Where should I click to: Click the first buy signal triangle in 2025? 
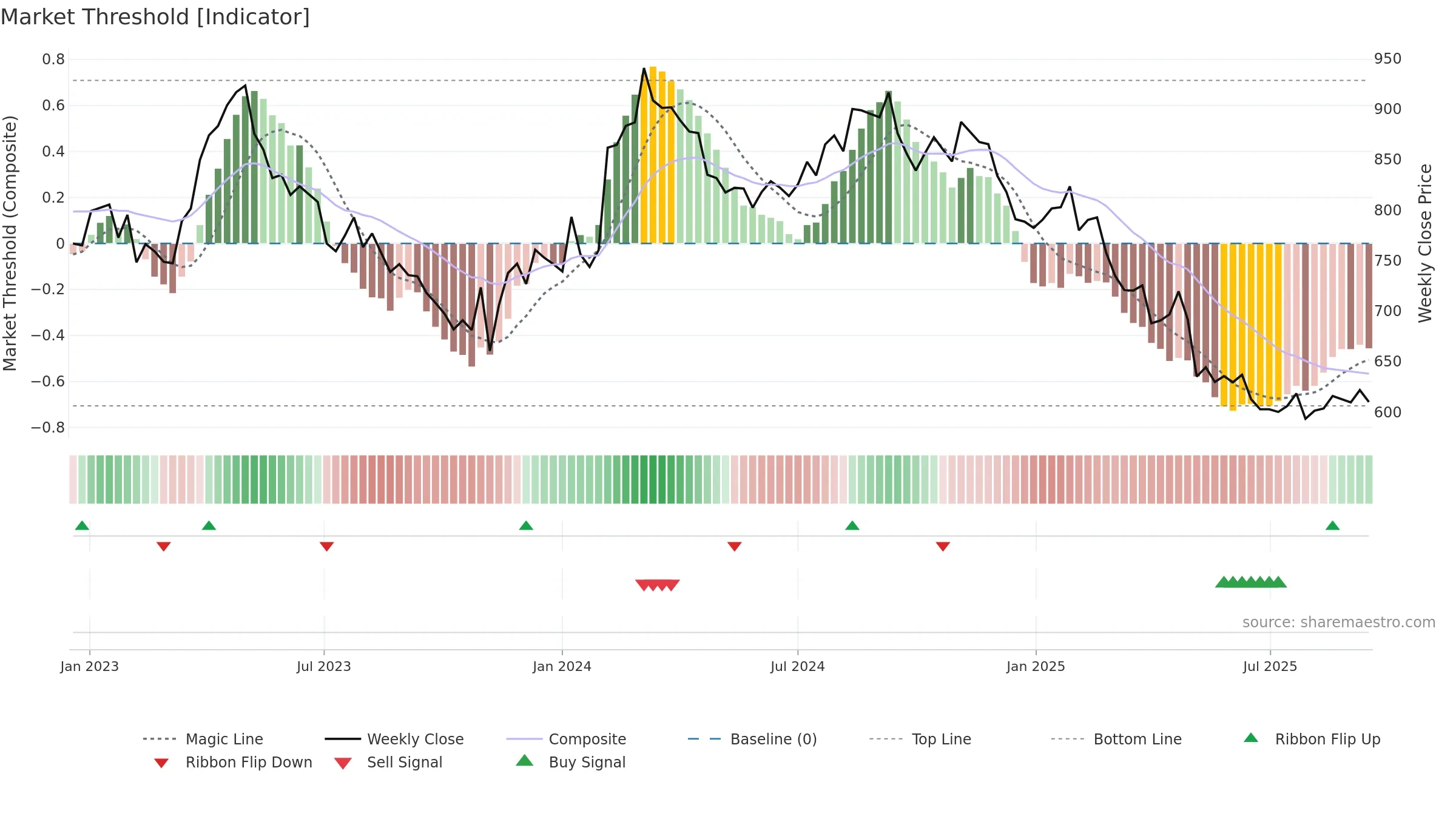pyautogui.click(x=1224, y=582)
